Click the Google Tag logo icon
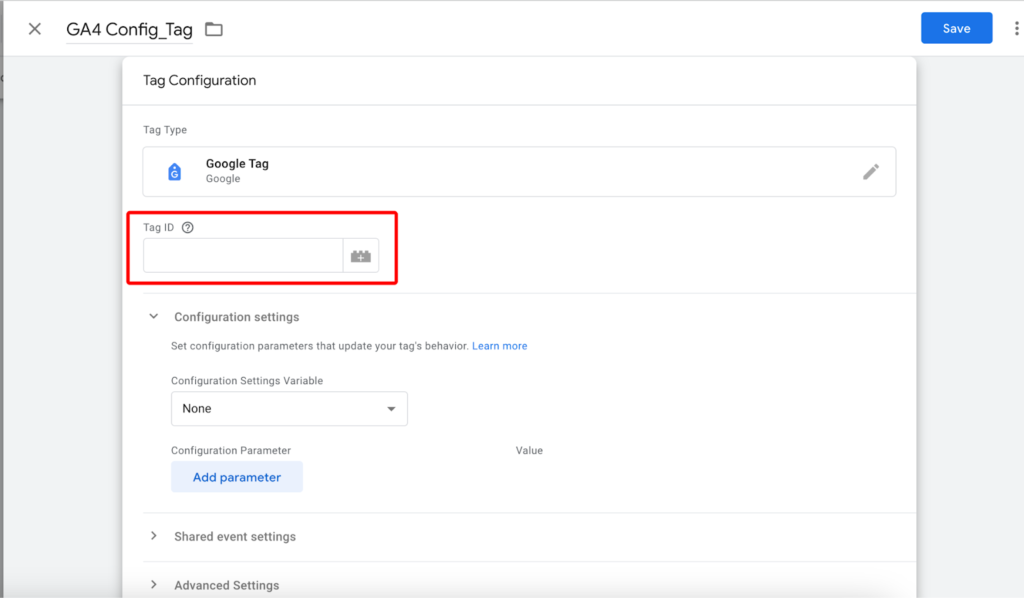The width and height of the screenshot is (1024, 598). click(174, 172)
